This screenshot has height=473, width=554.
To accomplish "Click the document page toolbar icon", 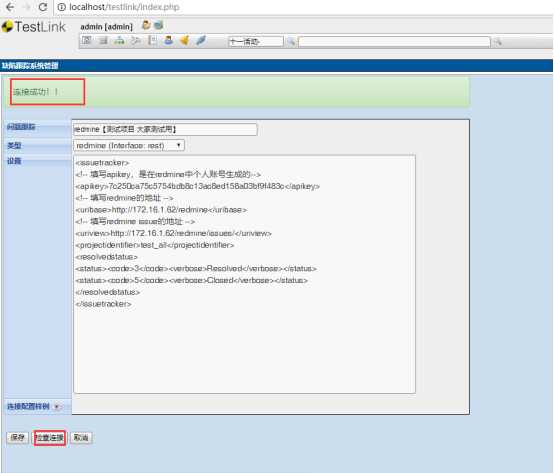I will pos(152,40).
